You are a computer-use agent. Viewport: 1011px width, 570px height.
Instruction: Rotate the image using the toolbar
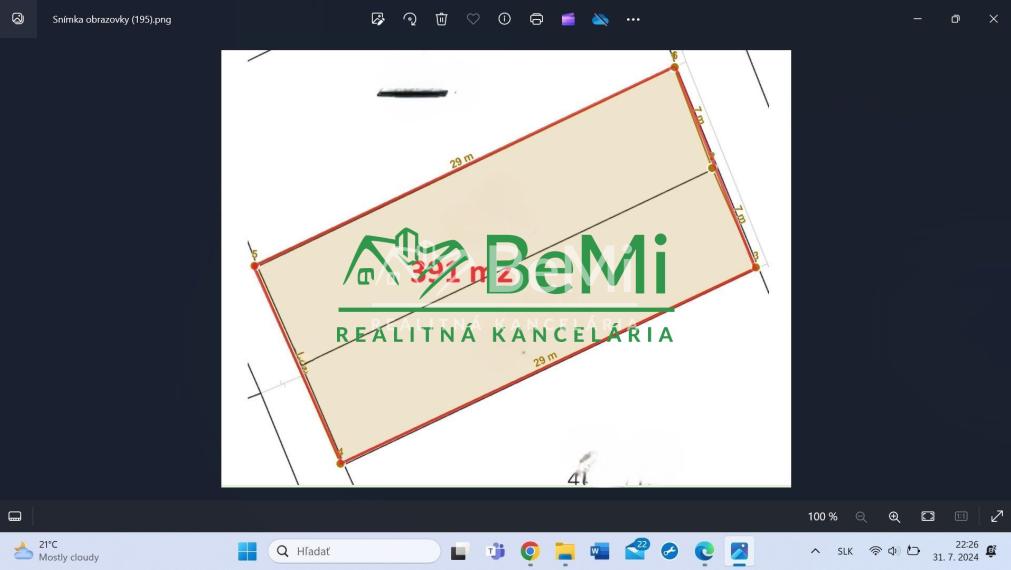click(410, 19)
